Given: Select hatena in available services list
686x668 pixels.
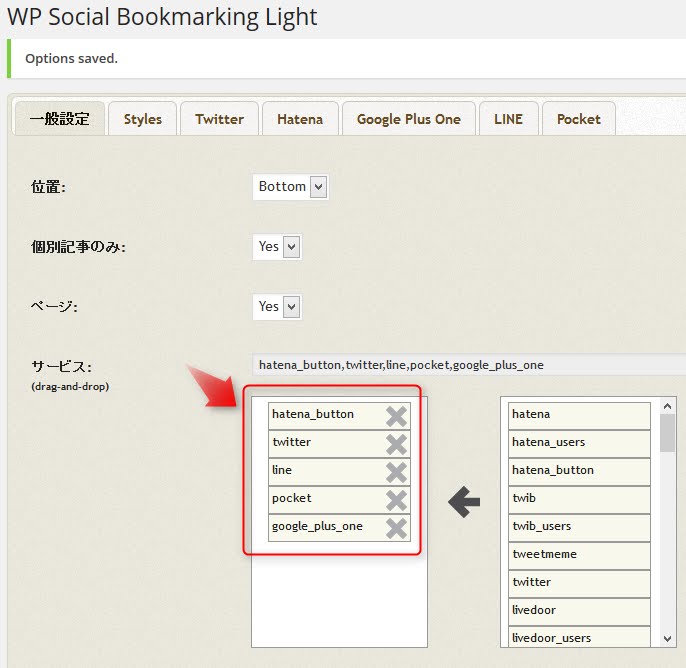Looking at the screenshot, I should click(579, 416).
